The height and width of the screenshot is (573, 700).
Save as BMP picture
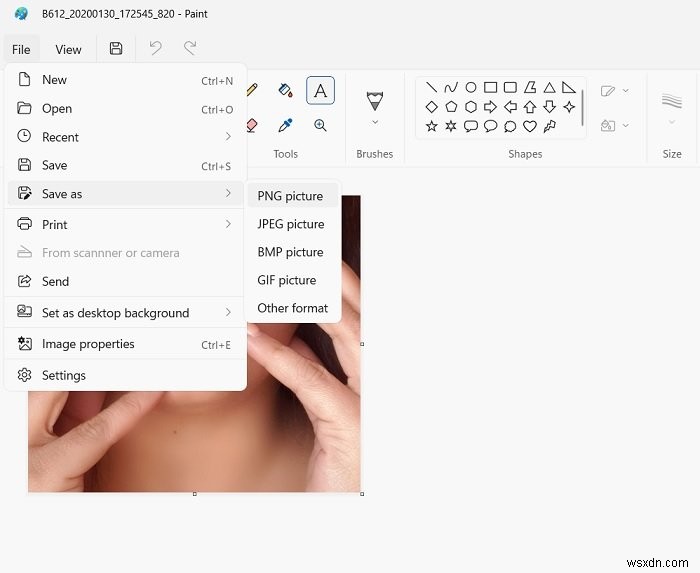click(x=293, y=252)
